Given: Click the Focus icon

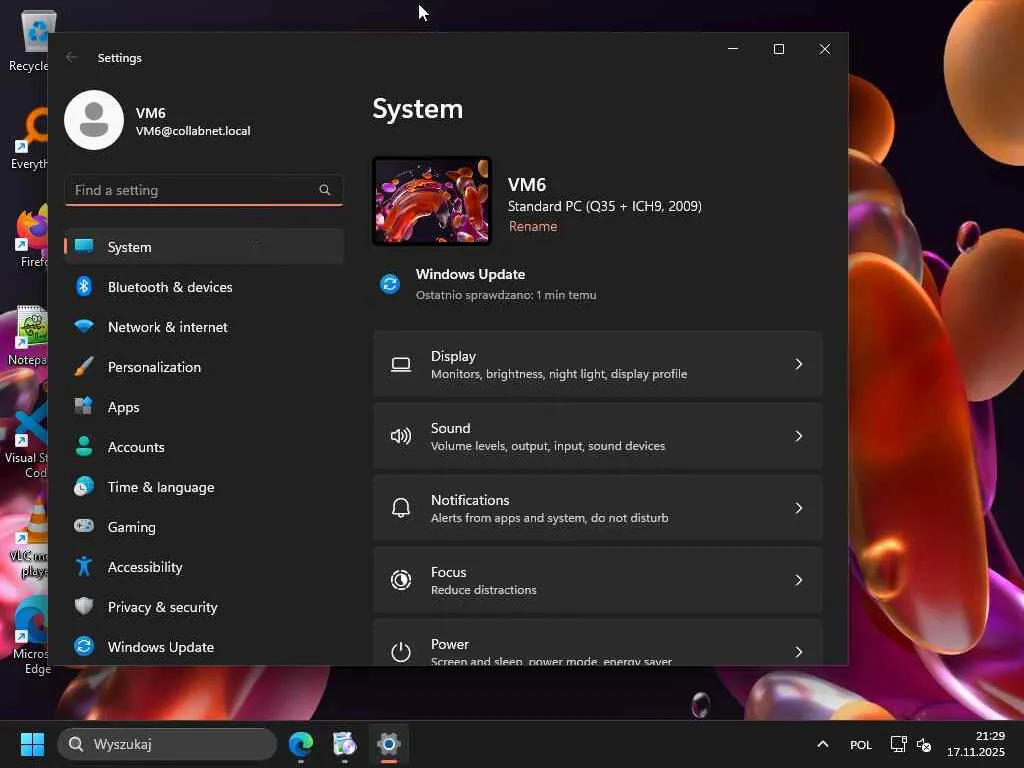Looking at the screenshot, I should pos(401,579).
